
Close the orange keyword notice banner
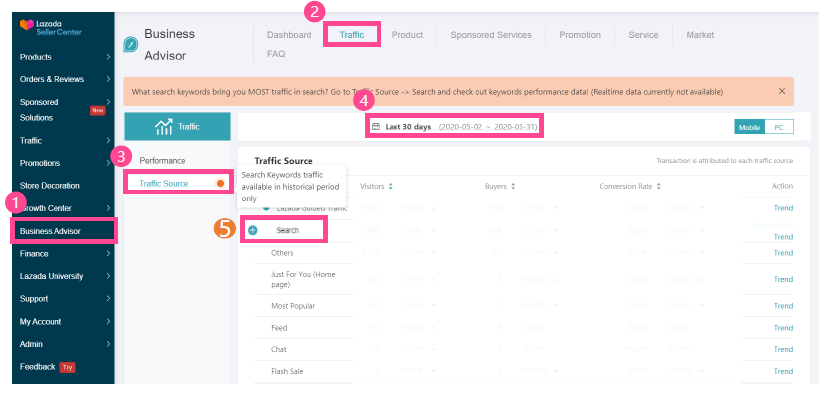coord(781,91)
